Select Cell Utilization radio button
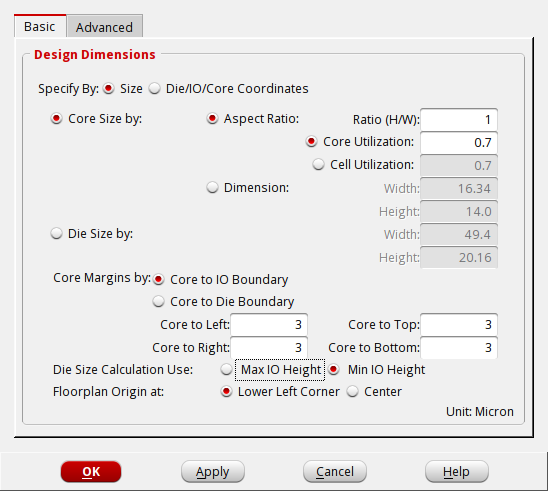This screenshot has height=491, width=548. [318, 164]
